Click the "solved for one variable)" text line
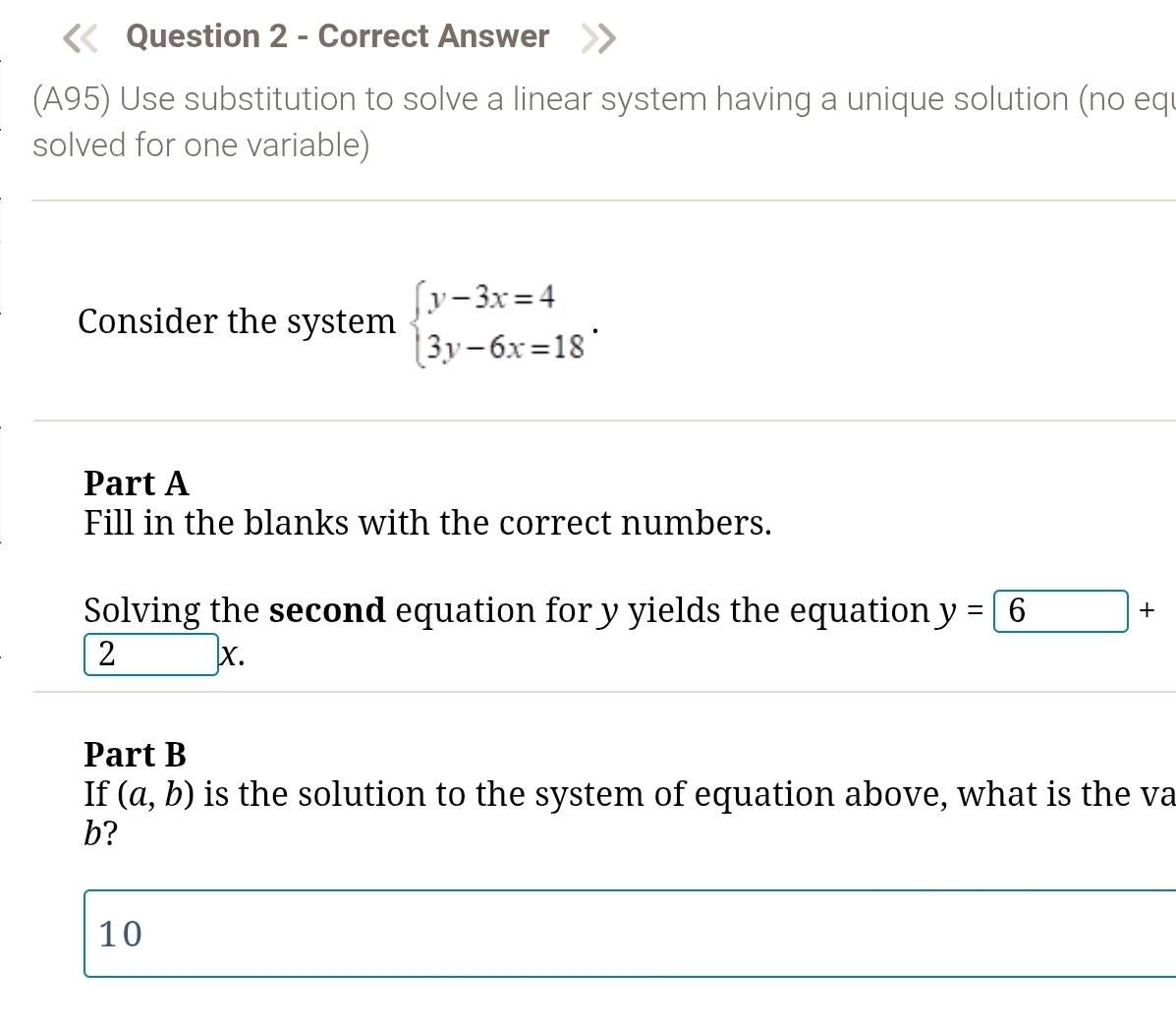Image resolution: width=1176 pixels, height=1025 pixels. 201,145
